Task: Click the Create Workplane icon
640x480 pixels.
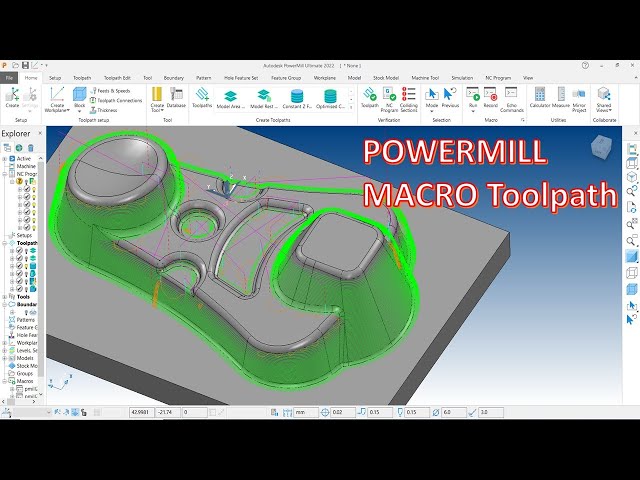Action: point(57,95)
